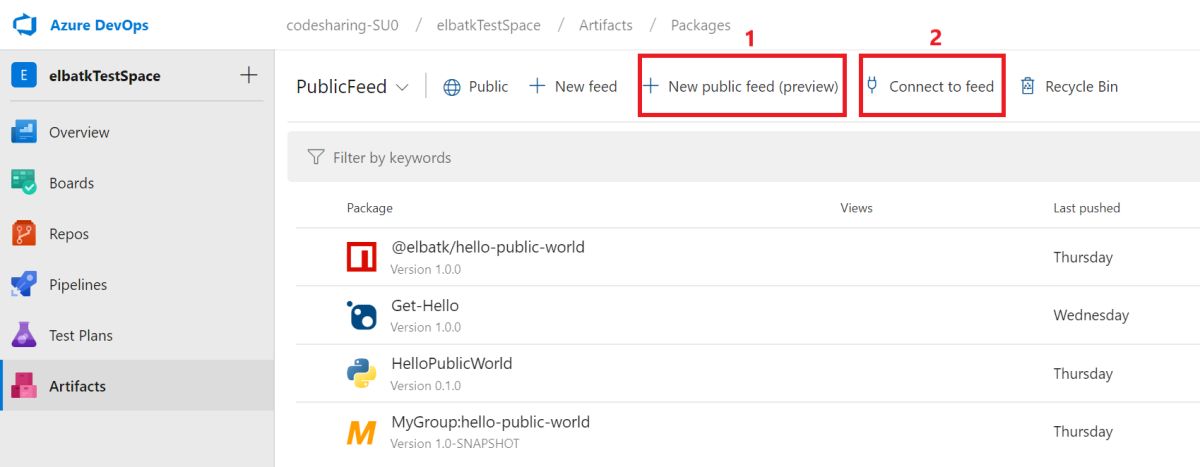Click Version 1.0.0 under @elbatk/hello-public-world
Image resolution: width=1200 pixels, height=467 pixels.
point(426,269)
